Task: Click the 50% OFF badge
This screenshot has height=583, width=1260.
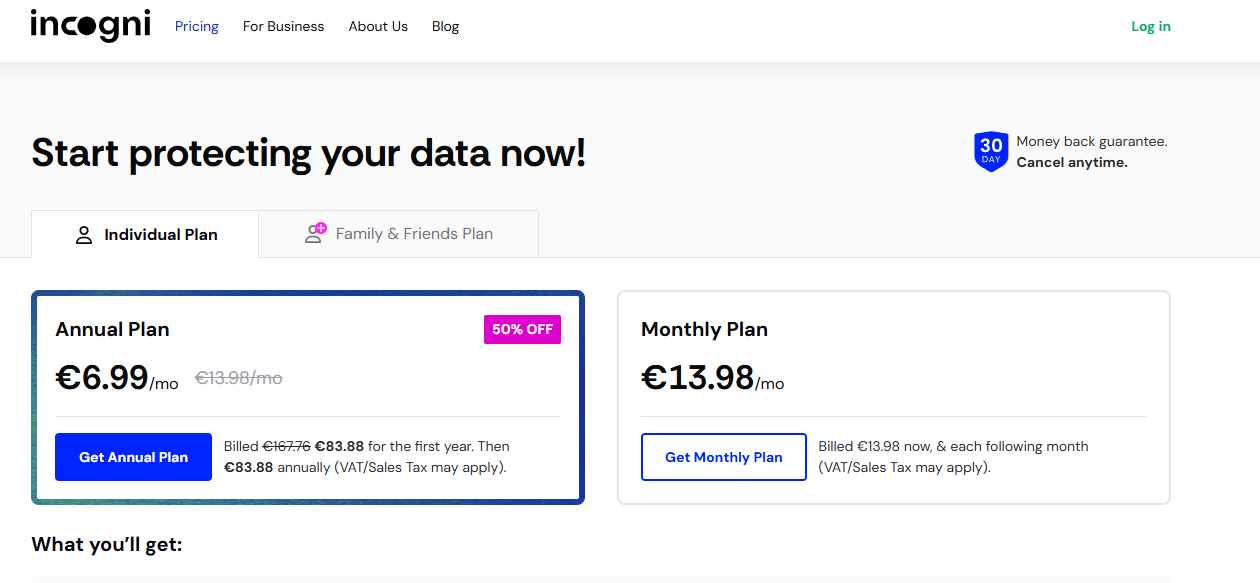Action: pyautogui.click(x=522, y=329)
